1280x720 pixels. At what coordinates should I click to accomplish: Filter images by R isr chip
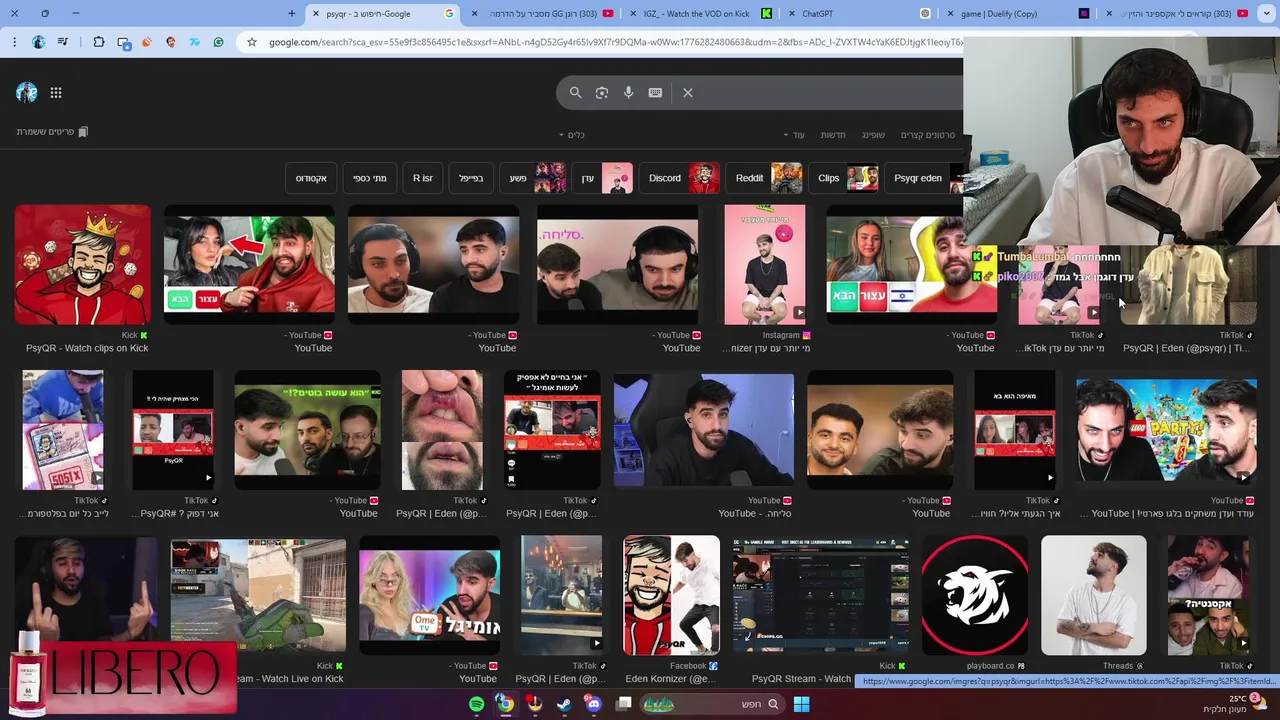[422, 178]
